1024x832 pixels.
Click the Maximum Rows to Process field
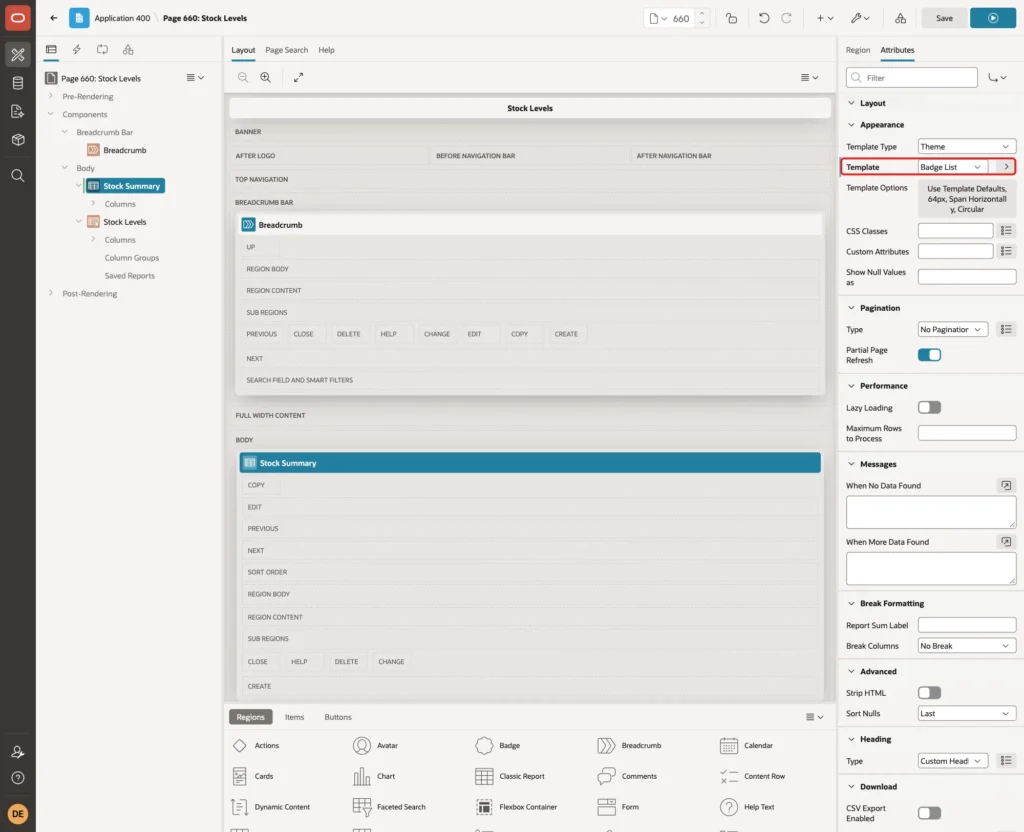click(x=967, y=433)
